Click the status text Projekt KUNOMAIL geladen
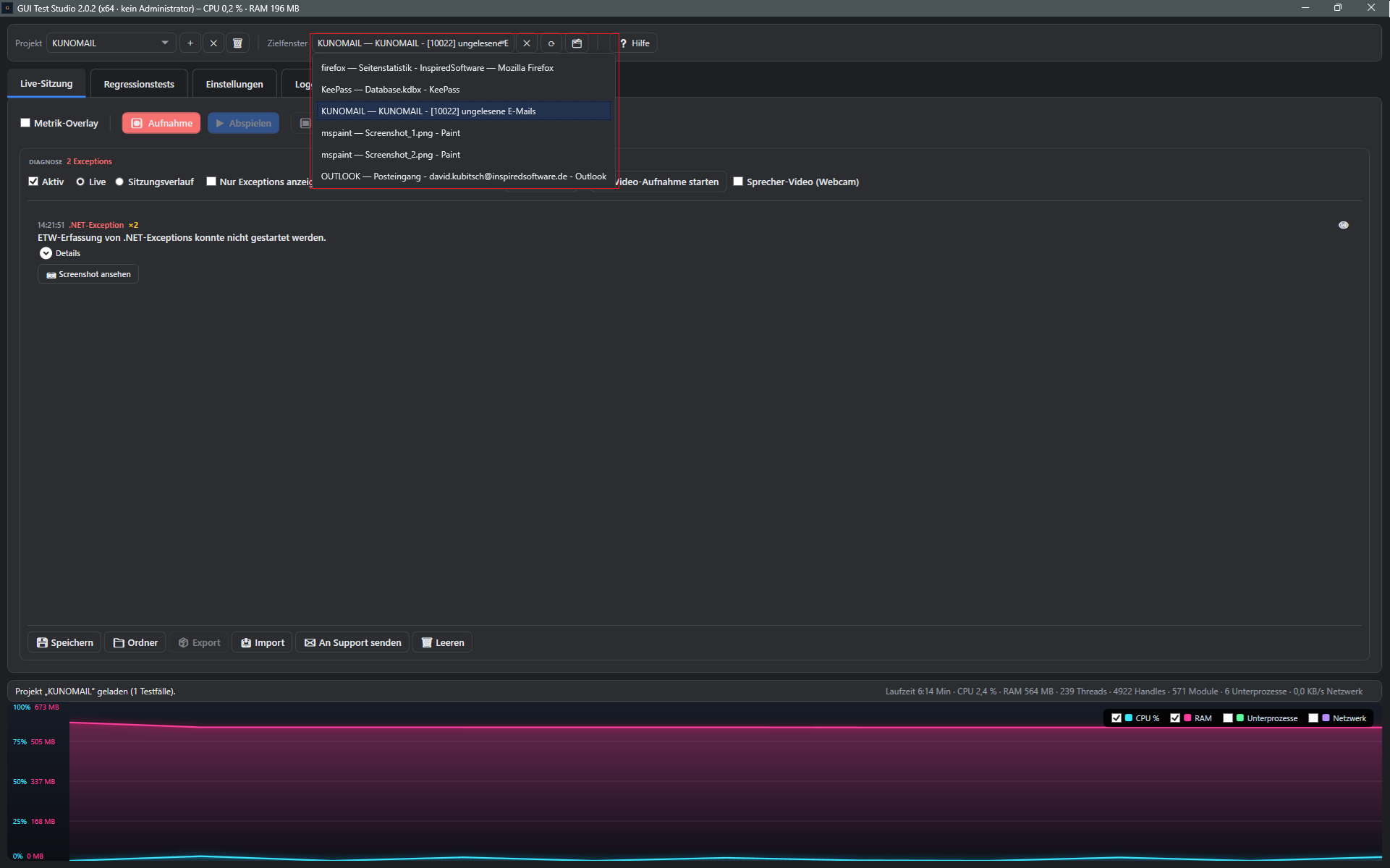The height and width of the screenshot is (868, 1390). 96,692
